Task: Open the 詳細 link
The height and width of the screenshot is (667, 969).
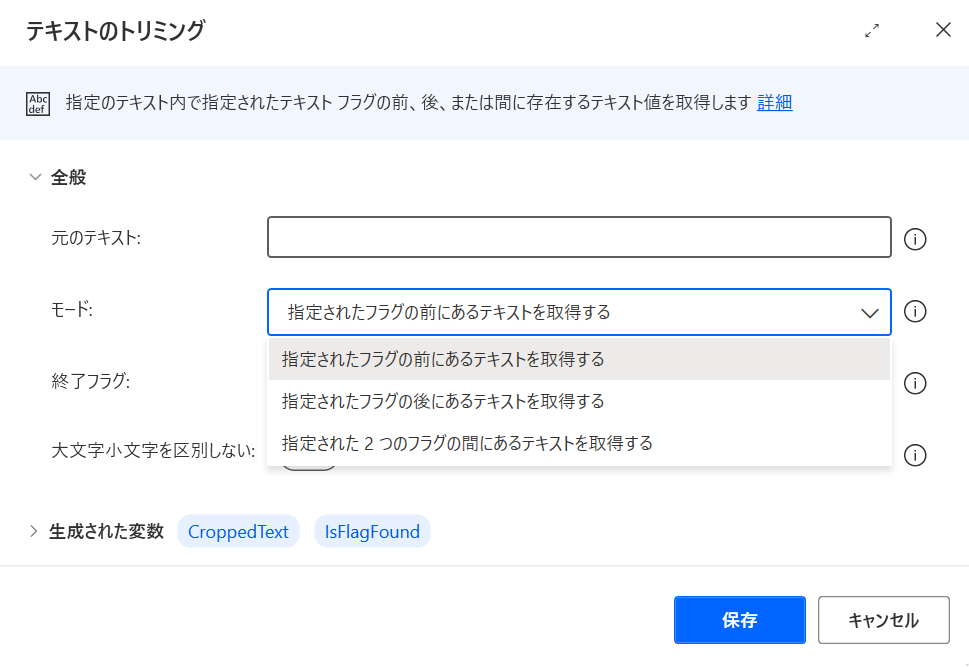Action: click(774, 103)
